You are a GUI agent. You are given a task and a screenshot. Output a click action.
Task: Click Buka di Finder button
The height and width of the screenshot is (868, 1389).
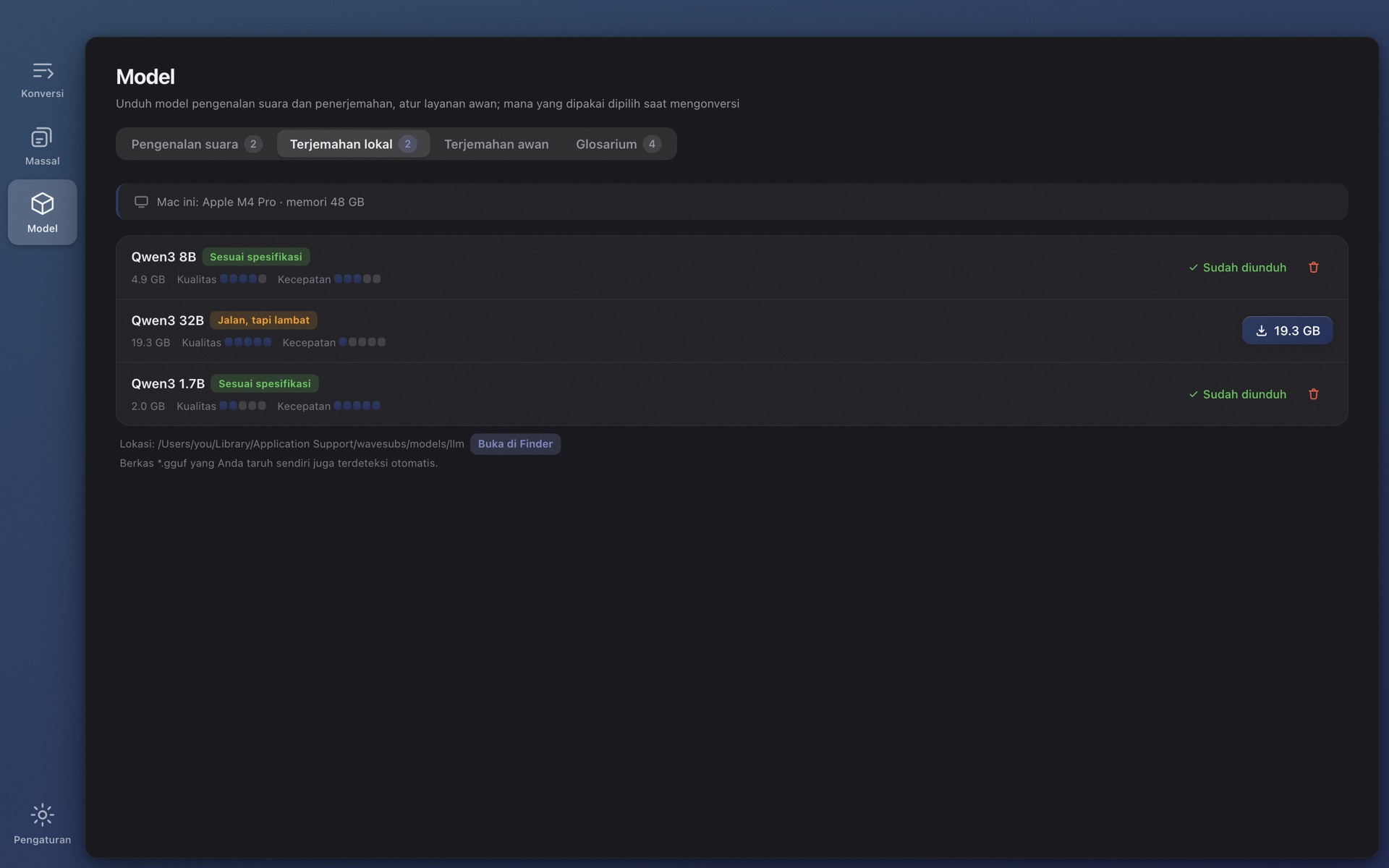pyautogui.click(x=515, y=444)
